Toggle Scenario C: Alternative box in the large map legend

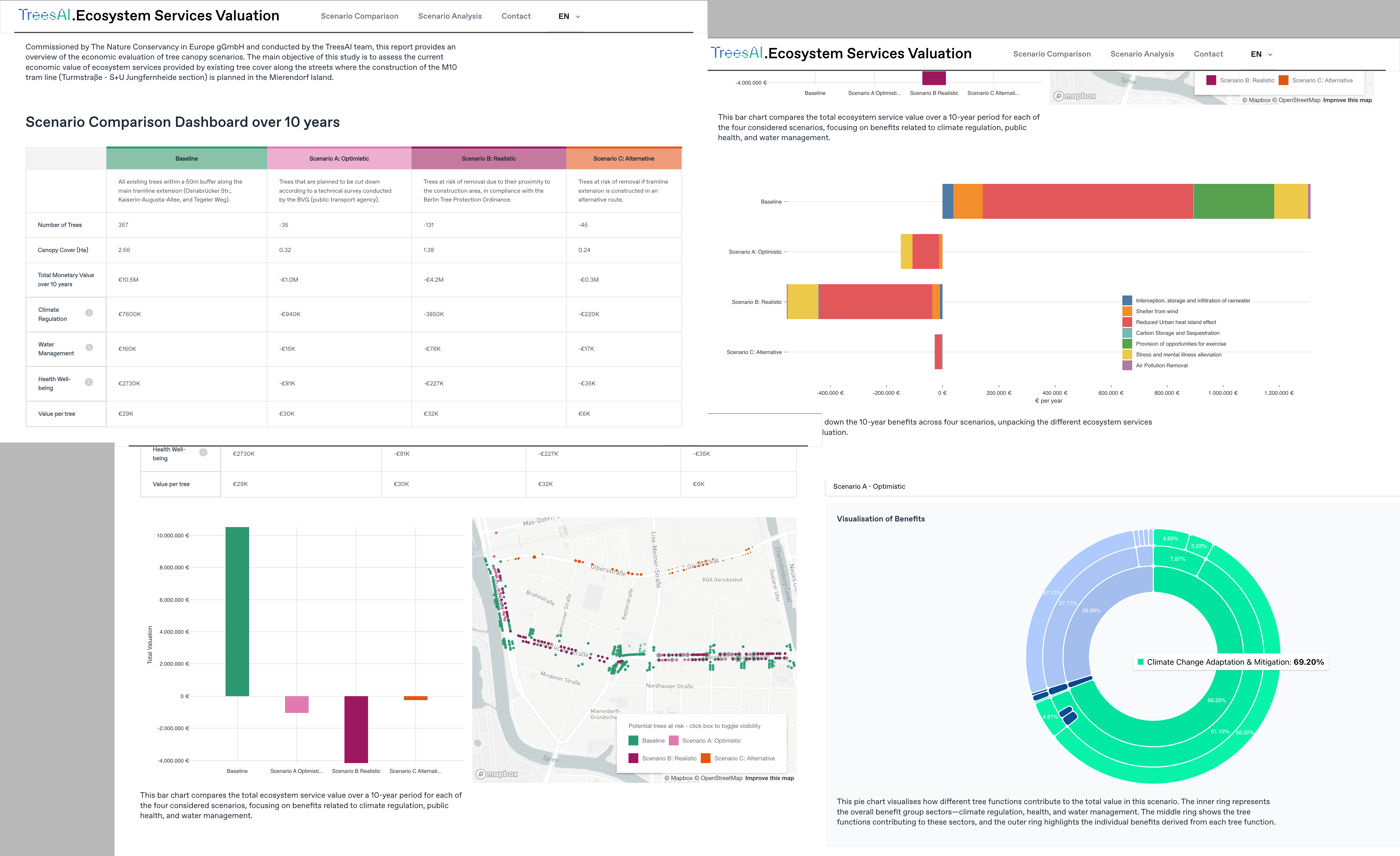tap(706, 758)
